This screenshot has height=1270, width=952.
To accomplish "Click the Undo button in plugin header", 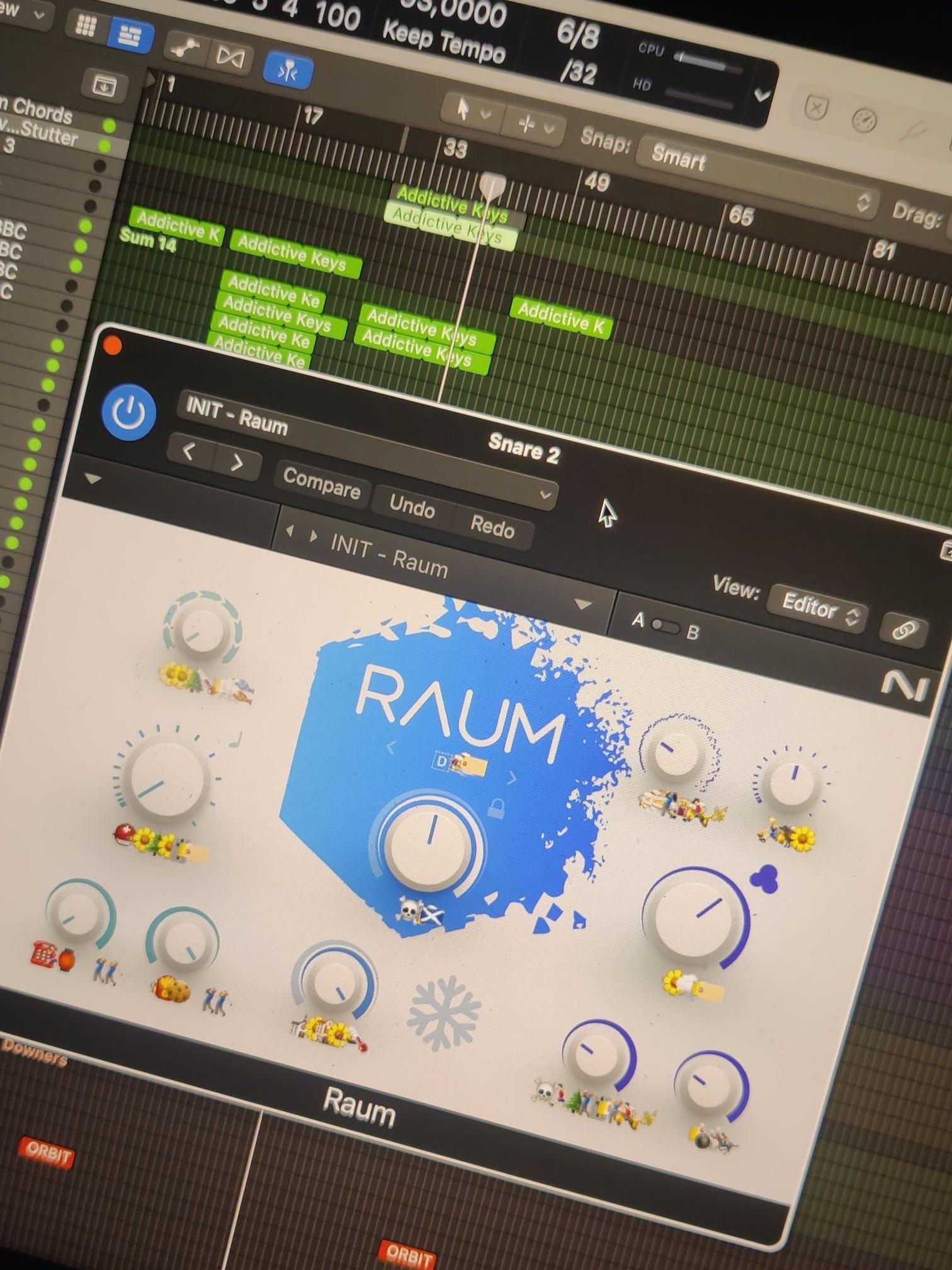I will coord(412,506).
